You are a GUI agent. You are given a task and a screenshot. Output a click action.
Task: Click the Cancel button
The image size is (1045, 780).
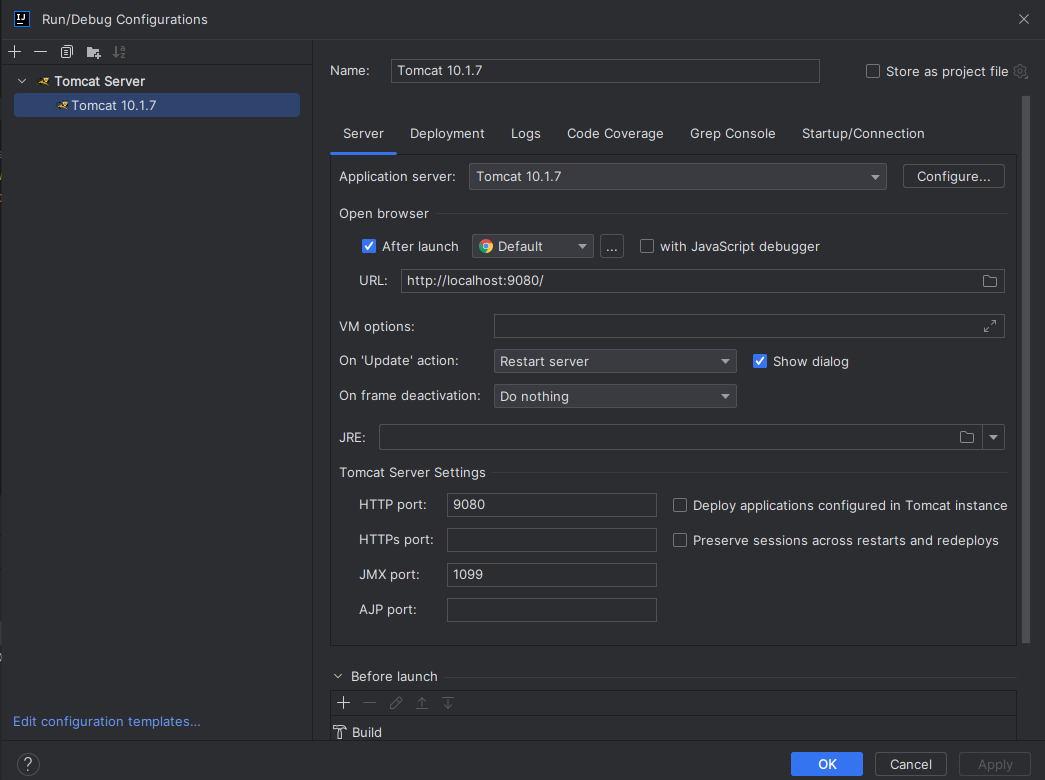pos(910,764)
